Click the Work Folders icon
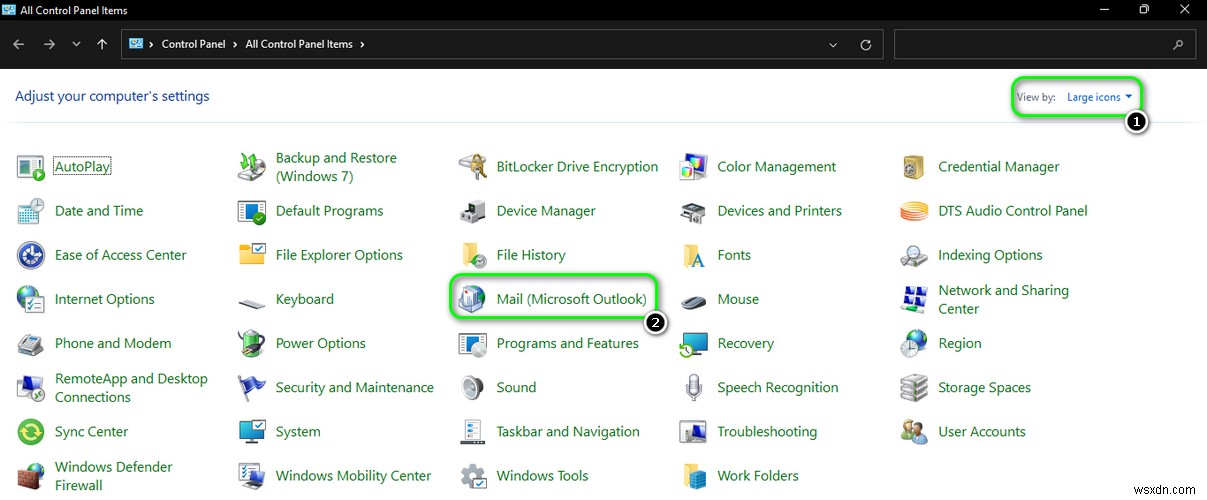This screenshot has height=500, width=1207. click(694, 475)
